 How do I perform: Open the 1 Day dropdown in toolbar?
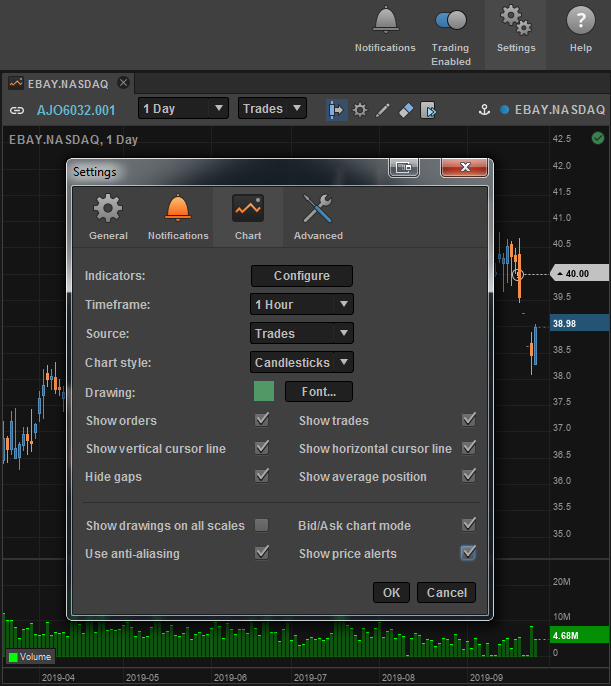tap(183, 109)
